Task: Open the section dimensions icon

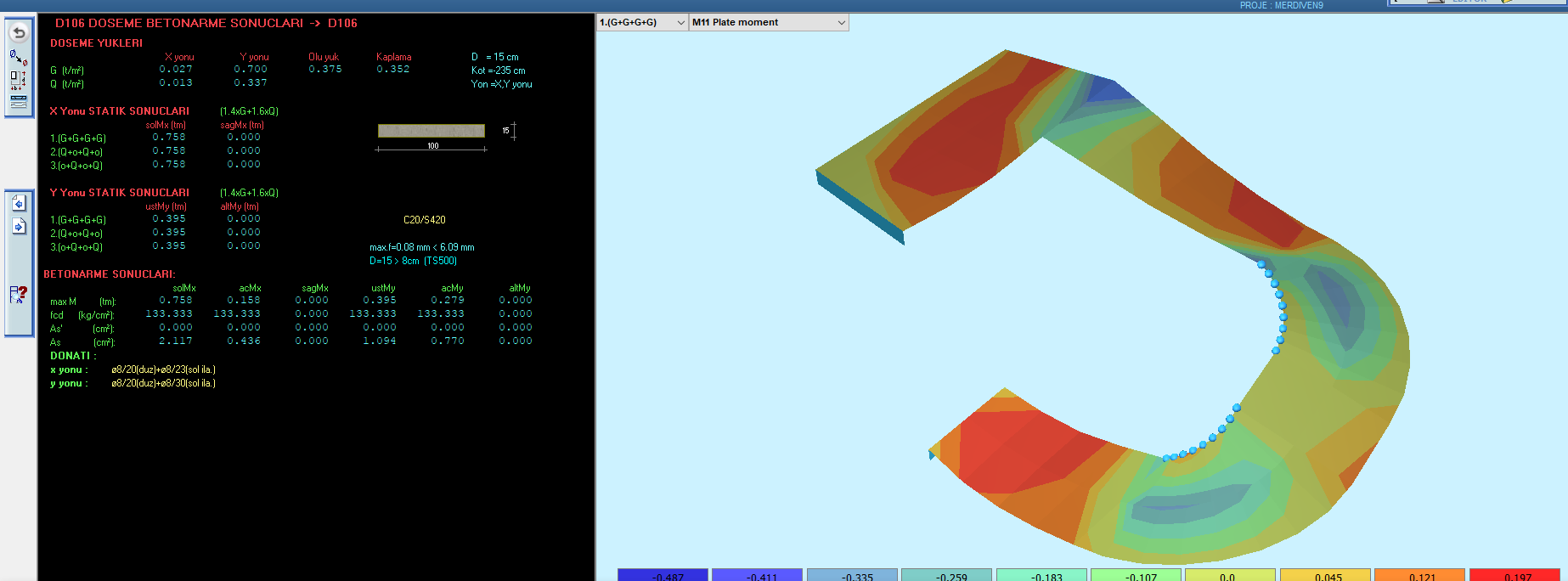Action: coord(18,80)
